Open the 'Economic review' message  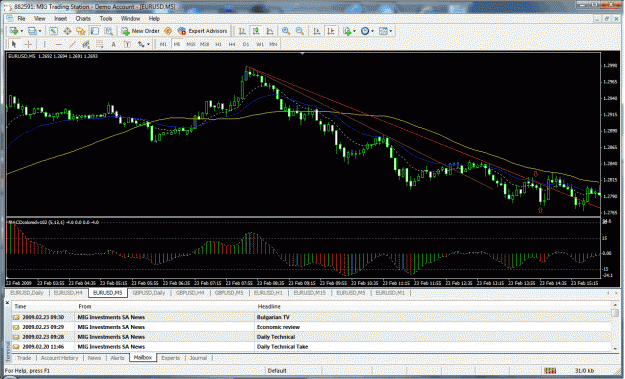pyautogui.click(x=311, y=327)
